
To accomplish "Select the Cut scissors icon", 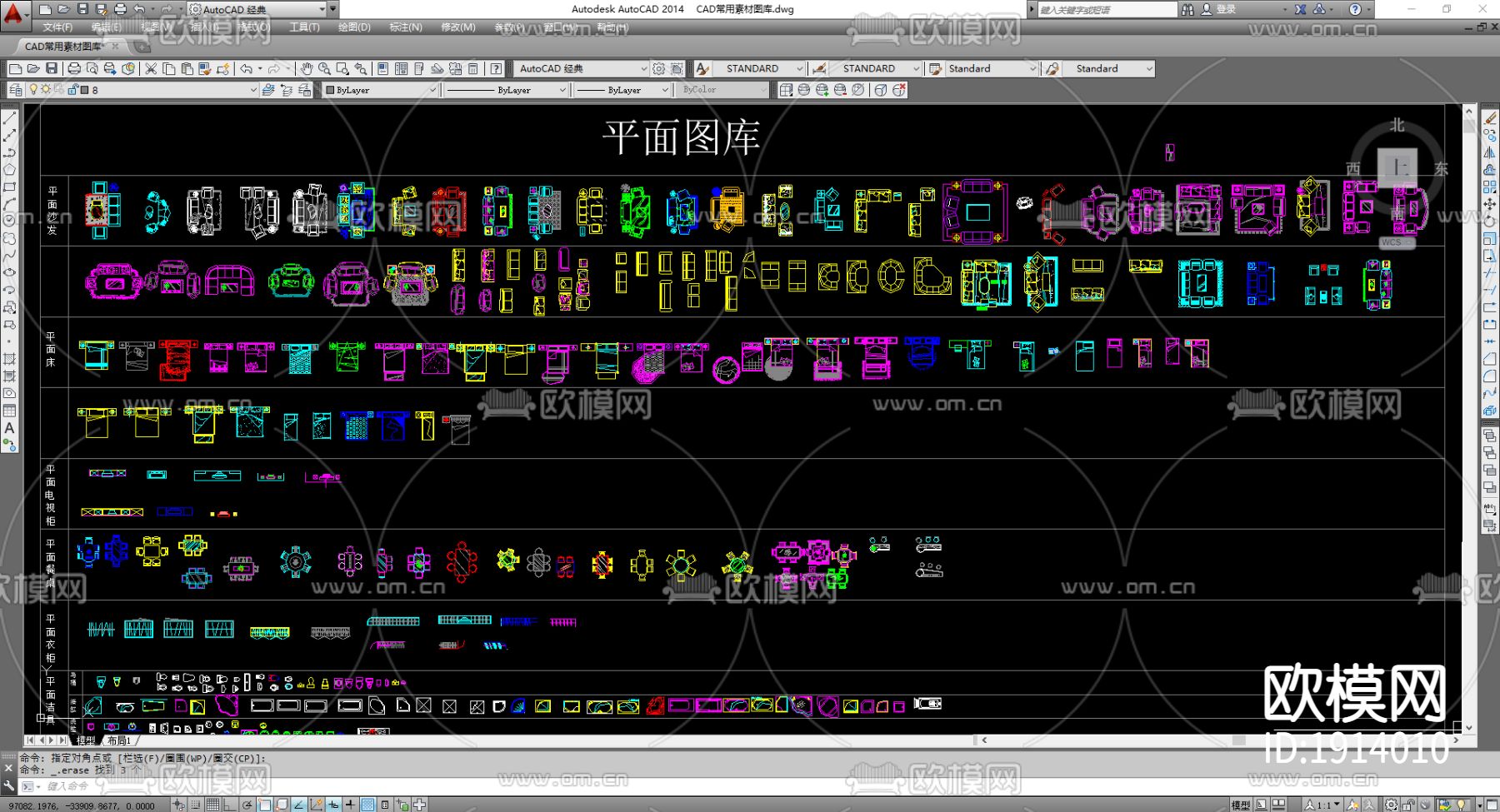I will tap(151, 68).
